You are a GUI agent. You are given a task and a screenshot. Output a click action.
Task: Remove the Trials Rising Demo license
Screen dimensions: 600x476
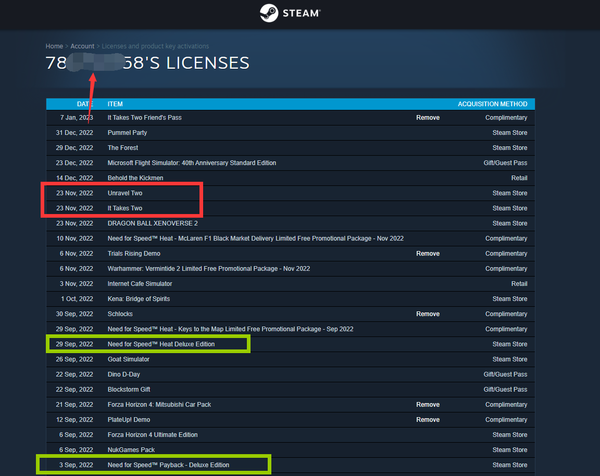[x=428, y=253]
